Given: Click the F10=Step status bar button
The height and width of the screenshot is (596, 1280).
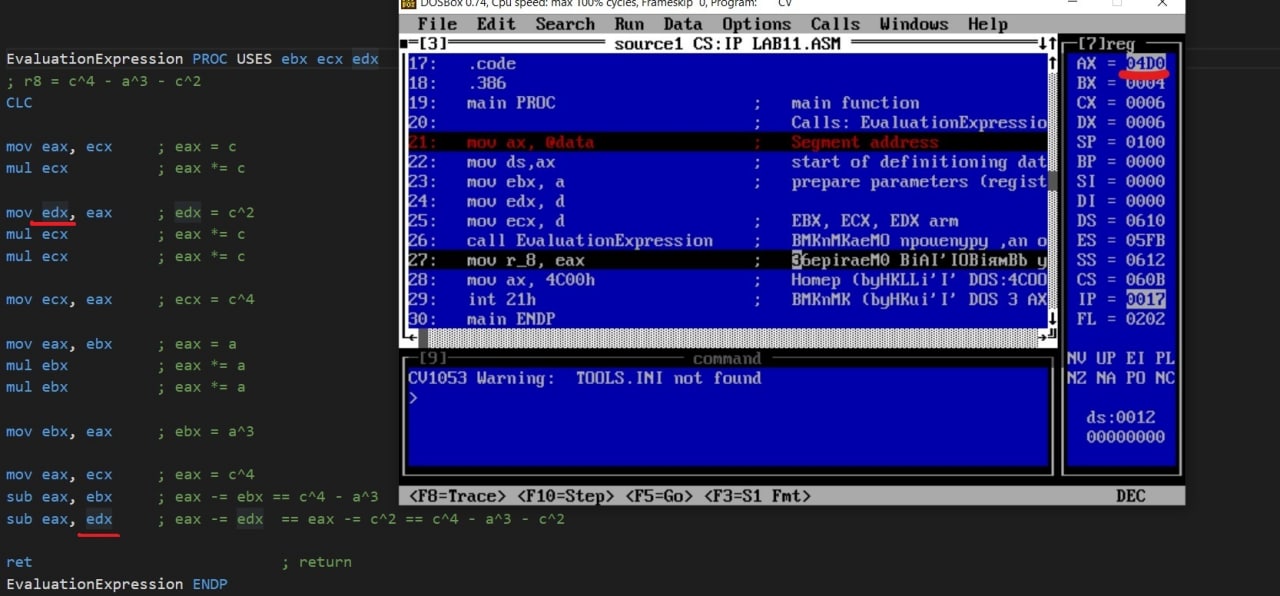Looking at the screenshot, I should 566,496.
